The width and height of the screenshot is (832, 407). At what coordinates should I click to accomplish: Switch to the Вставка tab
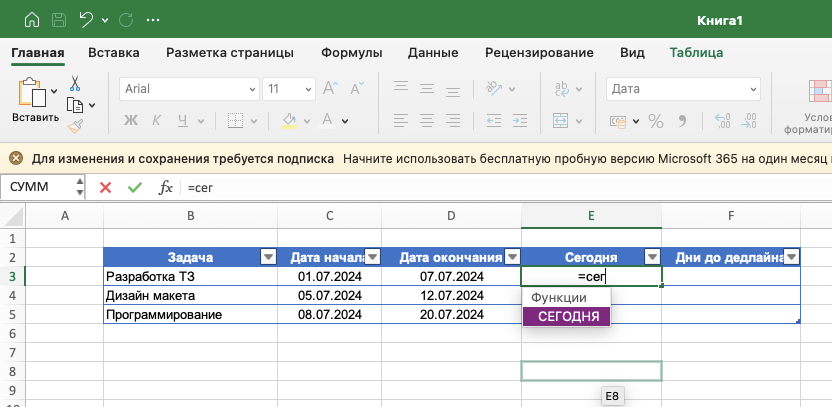pos(114,53)
